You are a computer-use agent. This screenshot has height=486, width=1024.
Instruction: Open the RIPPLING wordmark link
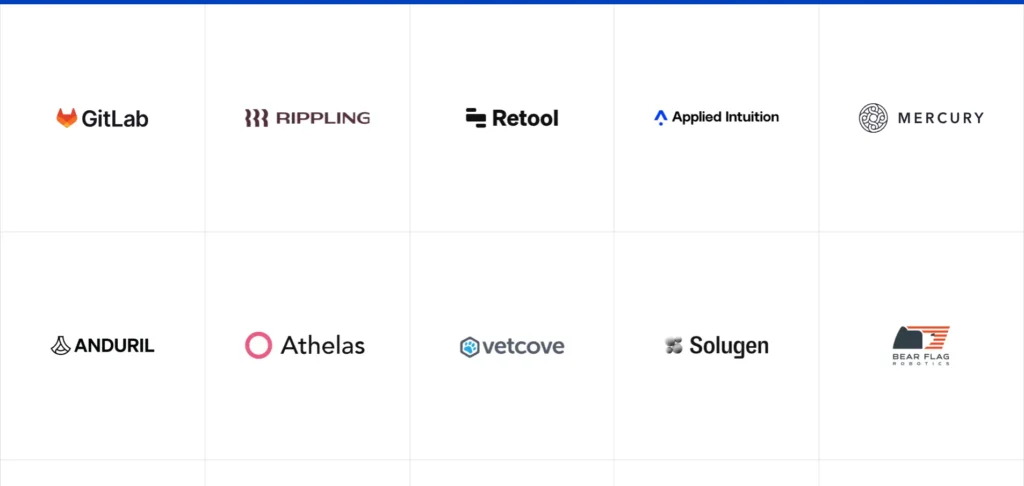click(x=323, y=118)
